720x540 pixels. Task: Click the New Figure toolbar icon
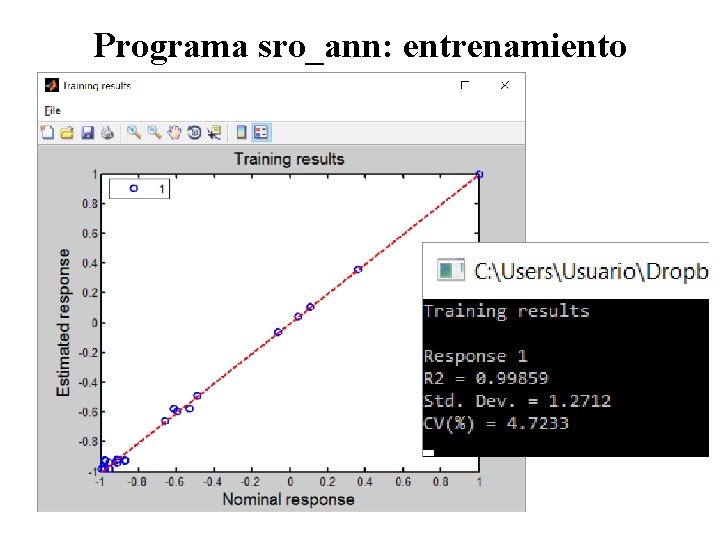[x=47, y=133]
